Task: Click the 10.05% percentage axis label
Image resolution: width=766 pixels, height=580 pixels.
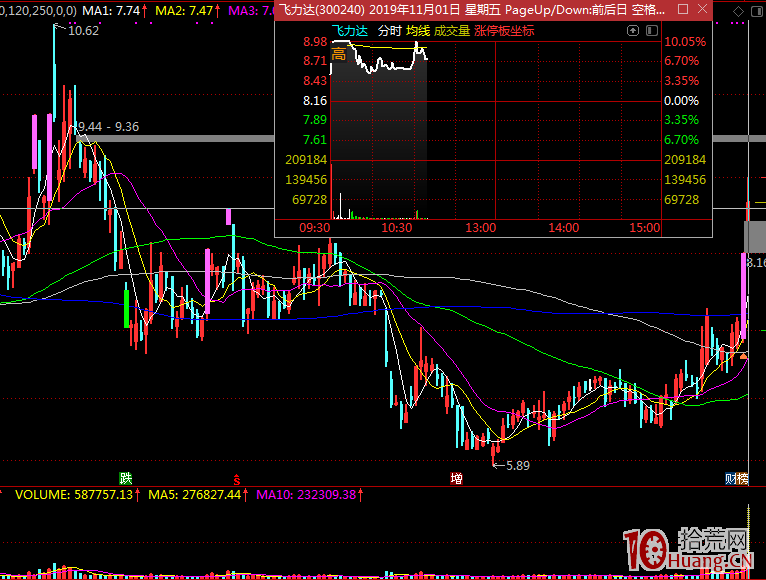Action: (685, 42)
